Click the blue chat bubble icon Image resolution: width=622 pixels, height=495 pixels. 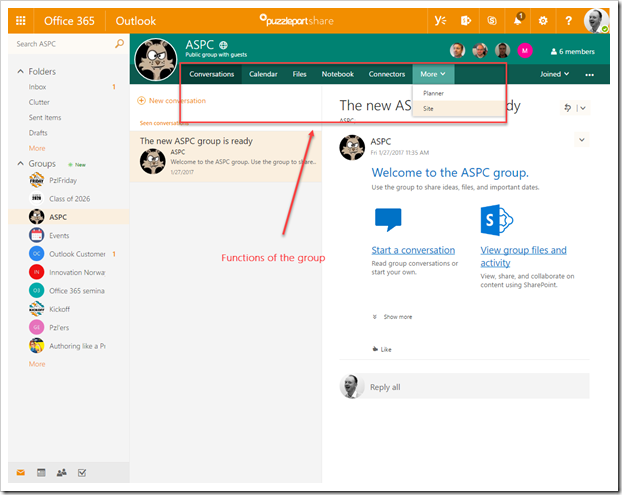[x=388, y=219]
